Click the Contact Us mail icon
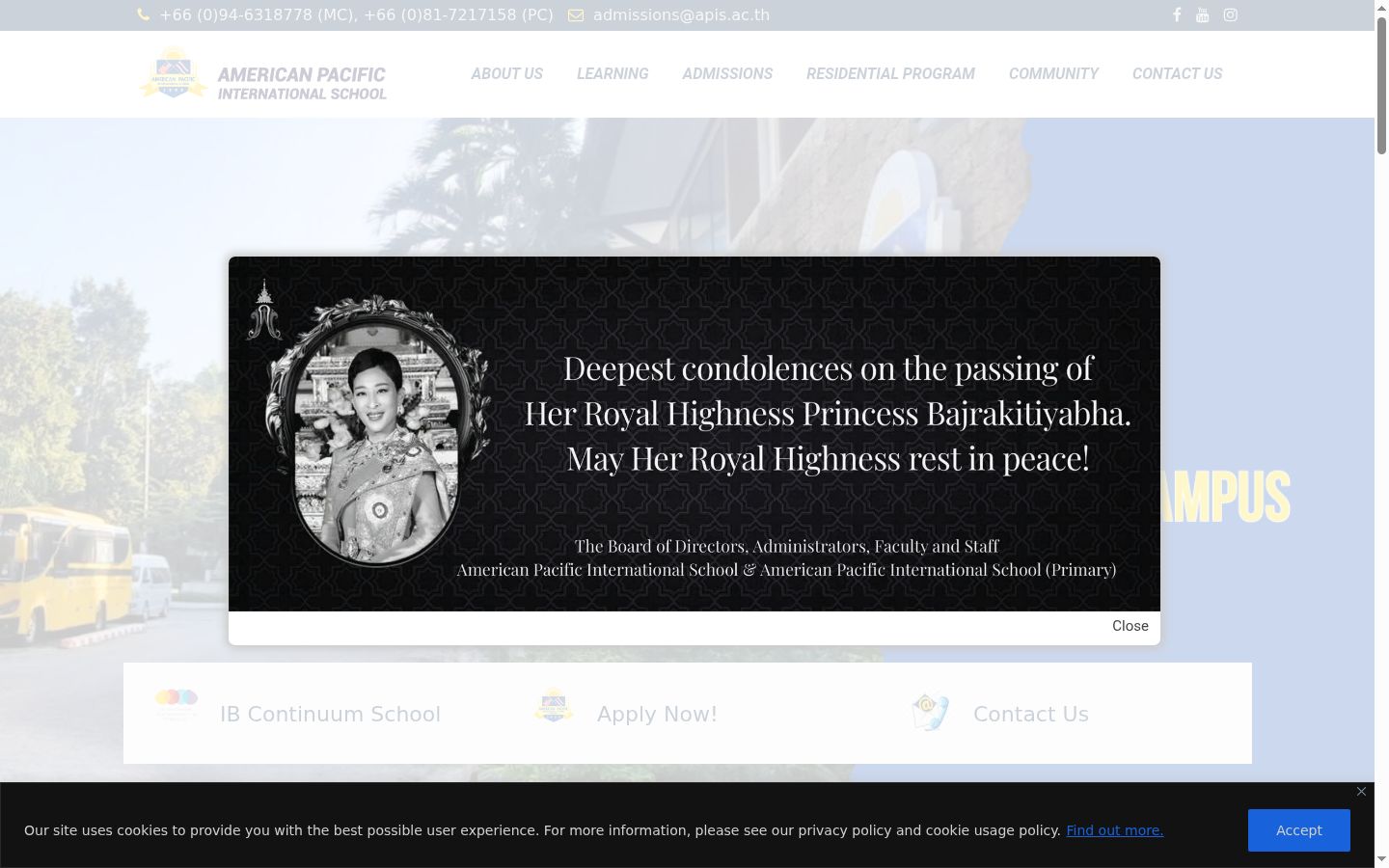The image size is (1389, 868). pos(931,712)
